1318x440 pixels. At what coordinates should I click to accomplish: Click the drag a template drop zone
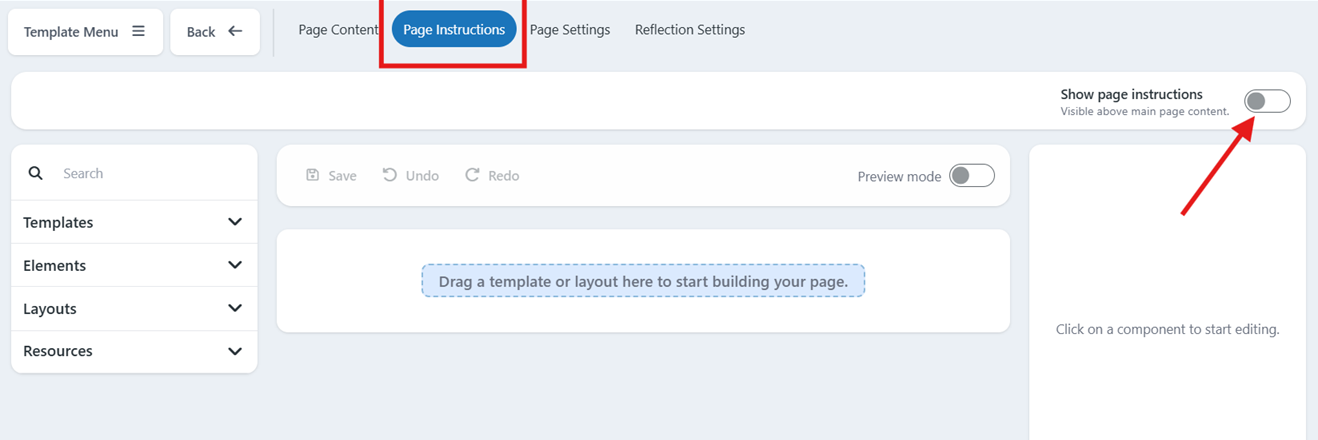(643, 281)
